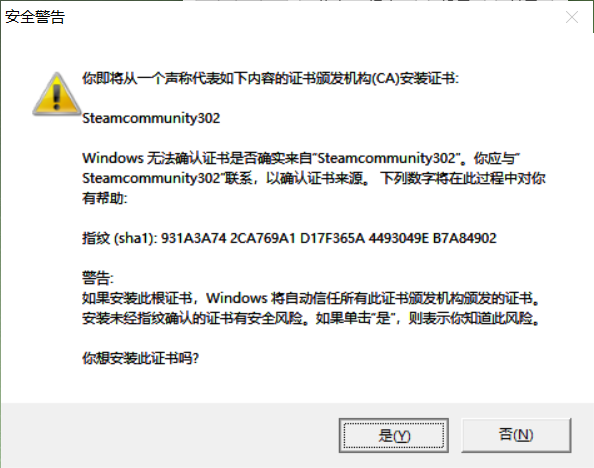
Task: Click the 指纹 (sha1) label
Action: coord(120,238)
